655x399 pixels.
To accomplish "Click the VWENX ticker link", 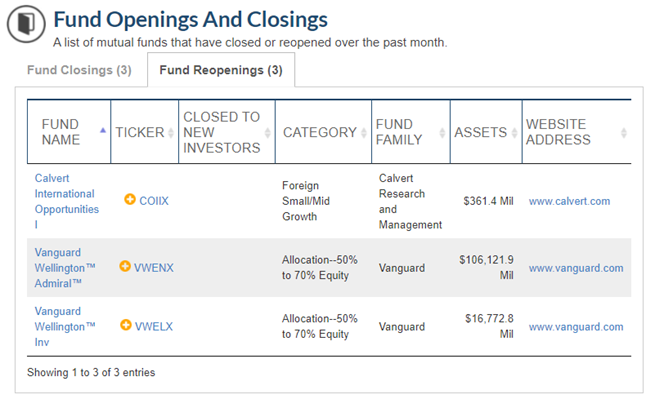I will coord(154,268).
